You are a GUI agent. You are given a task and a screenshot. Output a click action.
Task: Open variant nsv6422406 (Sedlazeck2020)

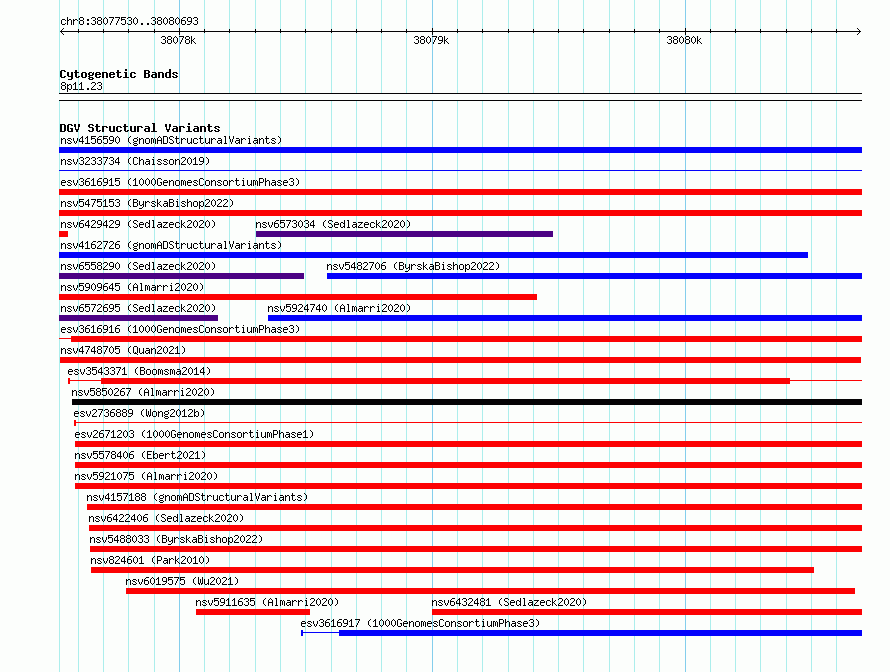click(166, 518)
